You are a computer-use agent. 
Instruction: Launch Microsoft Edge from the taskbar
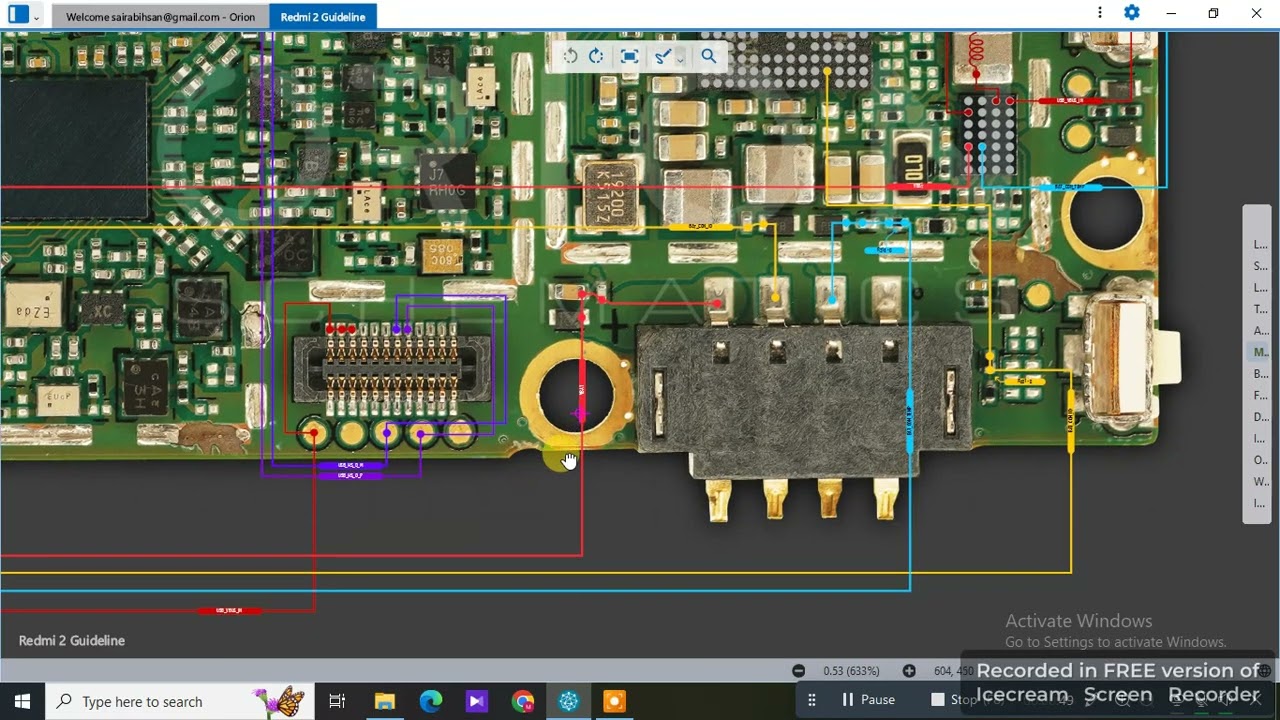pos(430,701)
